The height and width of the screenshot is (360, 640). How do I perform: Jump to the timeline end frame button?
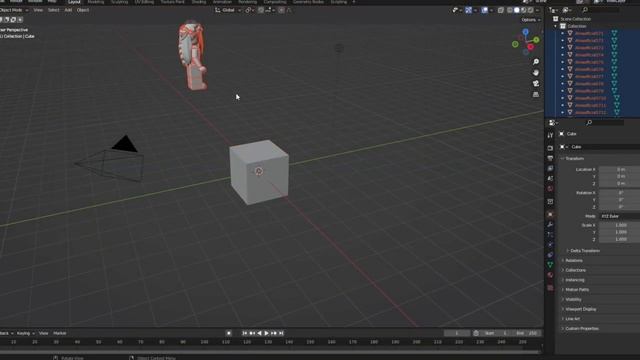point(281,333)
